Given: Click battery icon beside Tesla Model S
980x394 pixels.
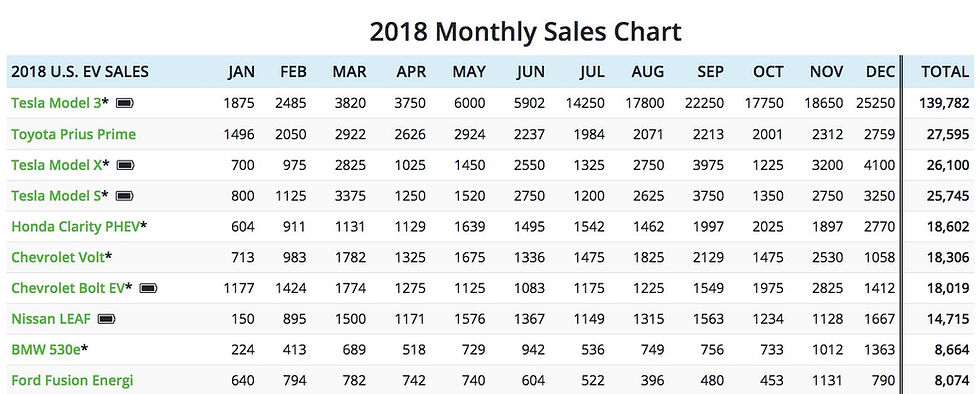Looking at the screenshot, I should [125, 196].
